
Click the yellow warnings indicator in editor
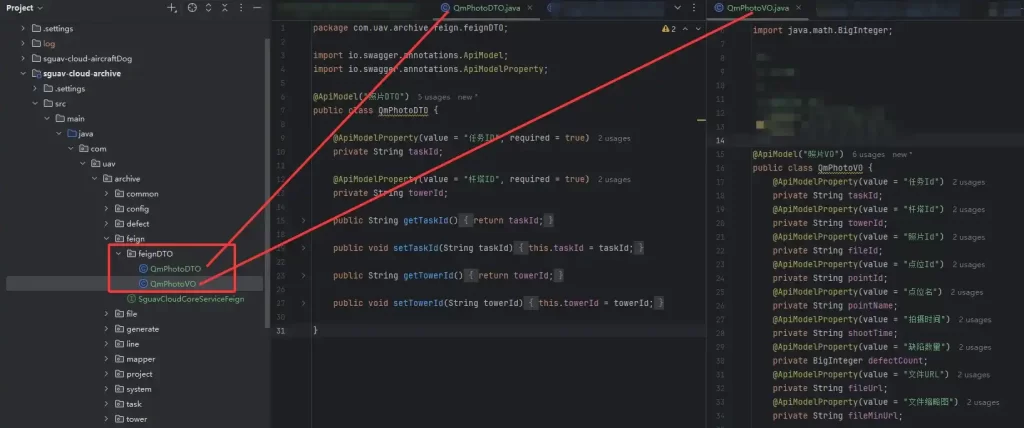(x=668, y=29)
